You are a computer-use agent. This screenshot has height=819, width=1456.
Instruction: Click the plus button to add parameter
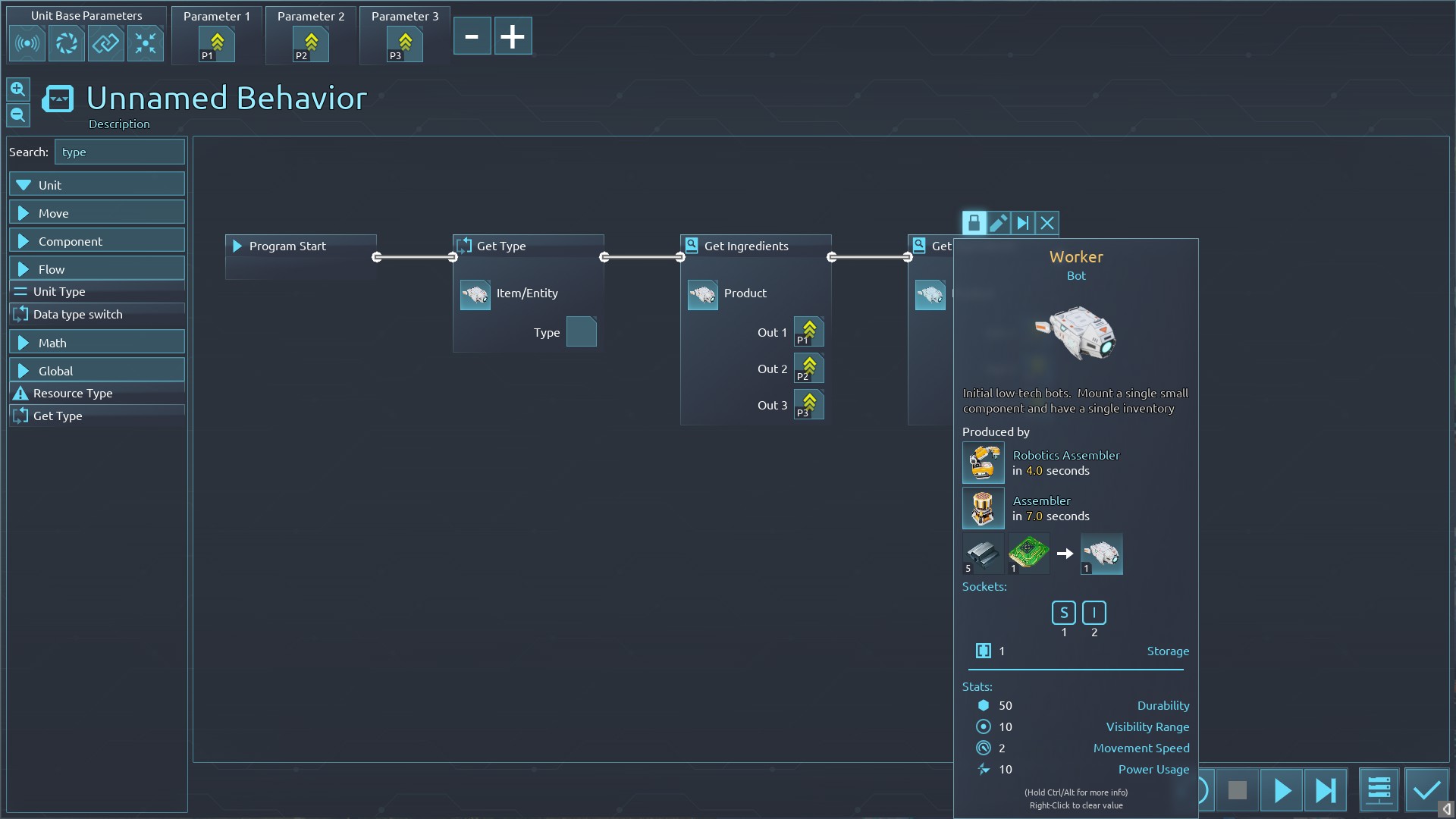(x=513, y=36)
